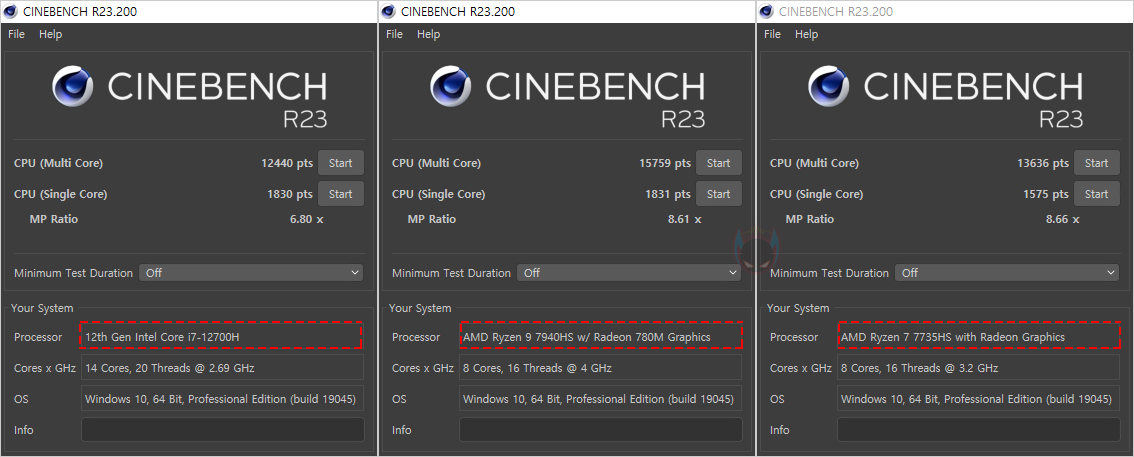The image size is (1134, 457).
Task: Start Multi Core test beside 15759 pts
Action: pos(719,163)
